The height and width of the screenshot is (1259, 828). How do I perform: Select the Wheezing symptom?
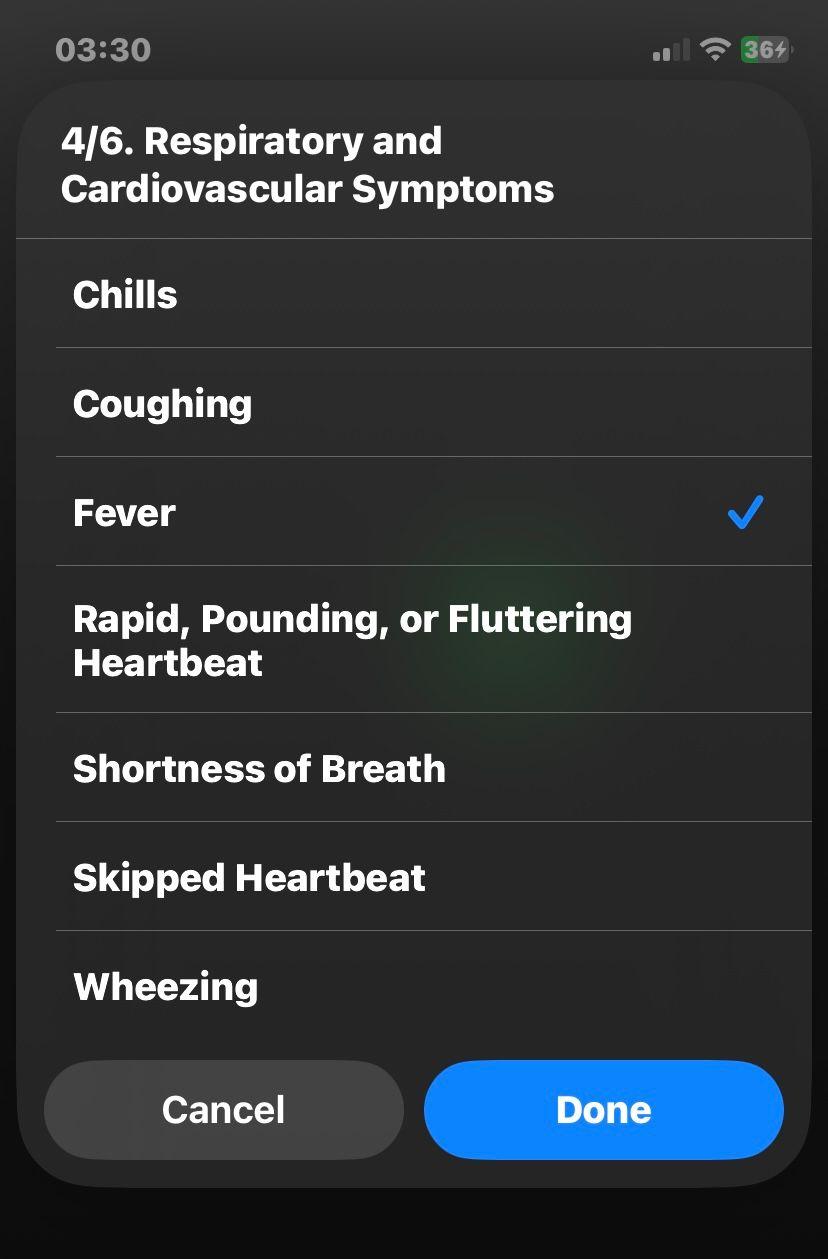(414, 986)
